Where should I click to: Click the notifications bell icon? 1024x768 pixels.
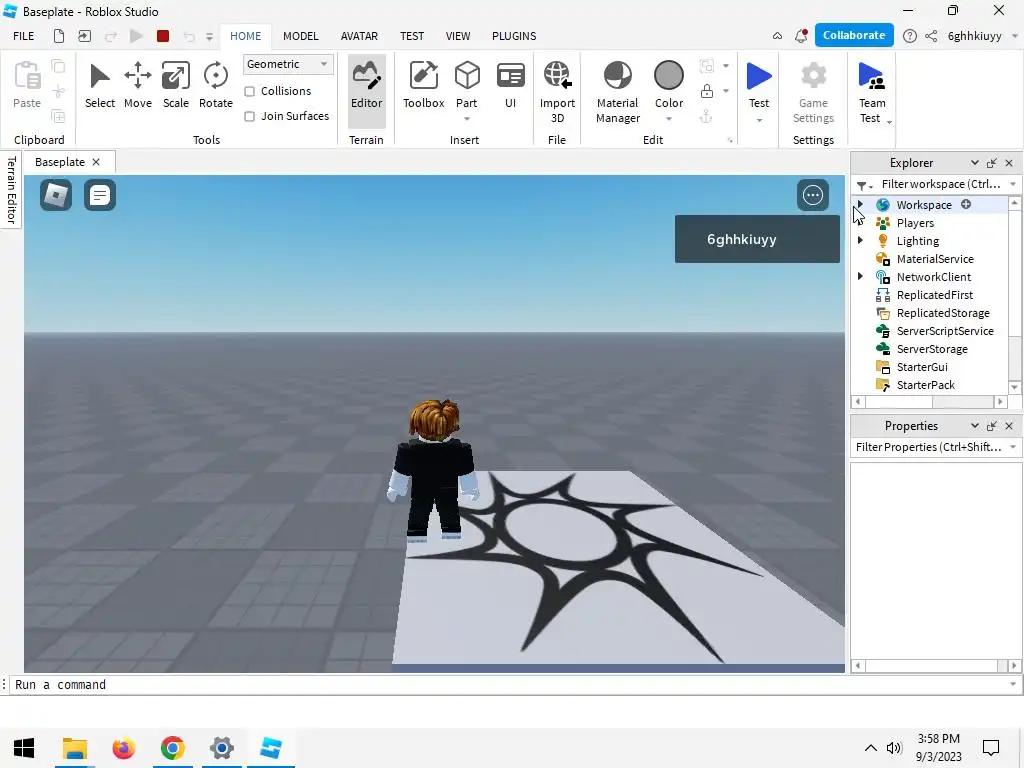(x=801, y=36)
